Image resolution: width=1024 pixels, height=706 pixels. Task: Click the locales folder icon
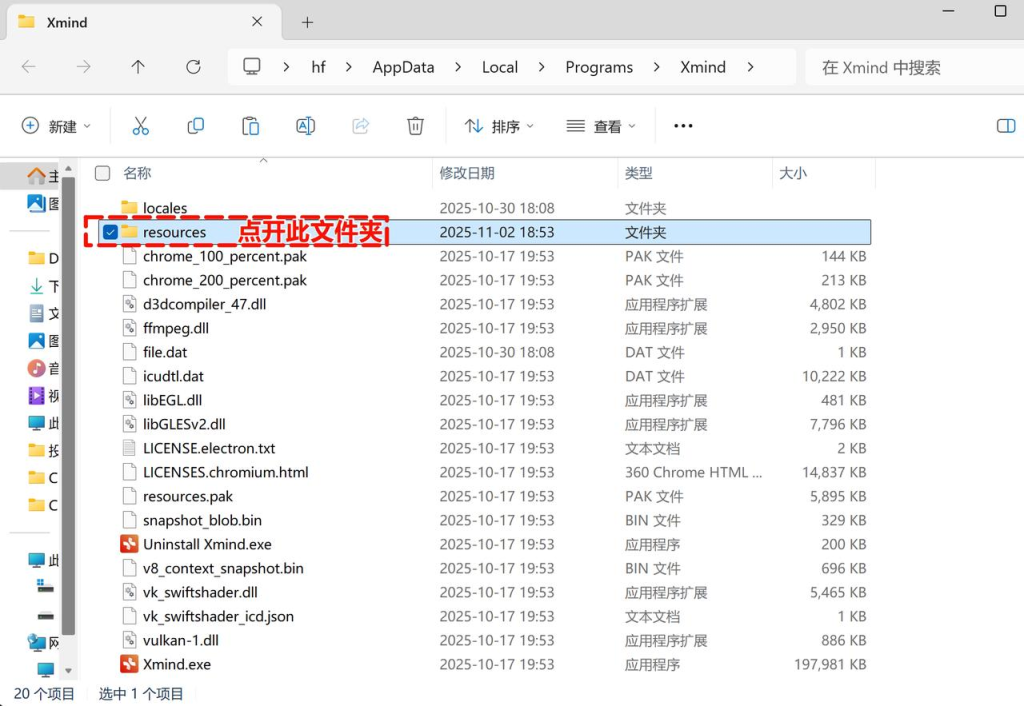coord(129,208)
